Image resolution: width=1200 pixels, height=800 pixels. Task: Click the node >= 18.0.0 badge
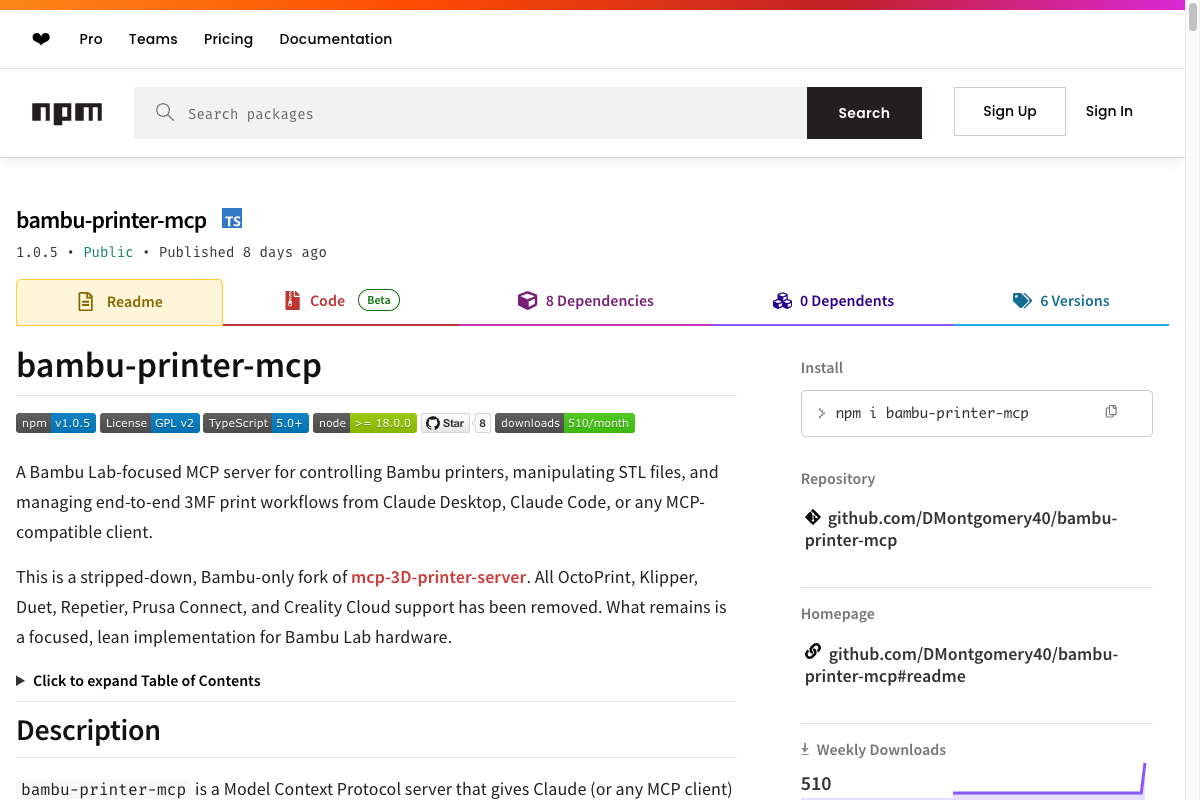pos(365,423)
